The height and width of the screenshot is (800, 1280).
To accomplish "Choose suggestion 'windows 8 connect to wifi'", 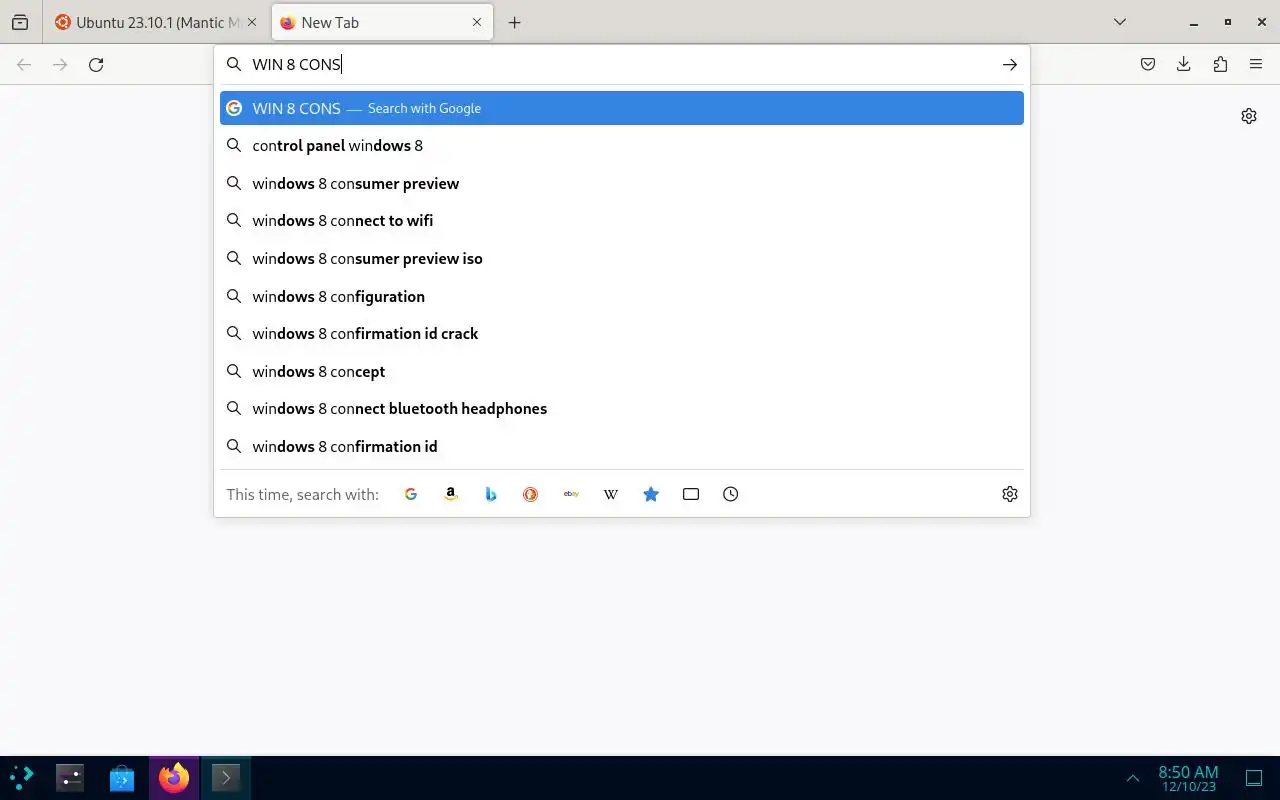I will [622, 221].
